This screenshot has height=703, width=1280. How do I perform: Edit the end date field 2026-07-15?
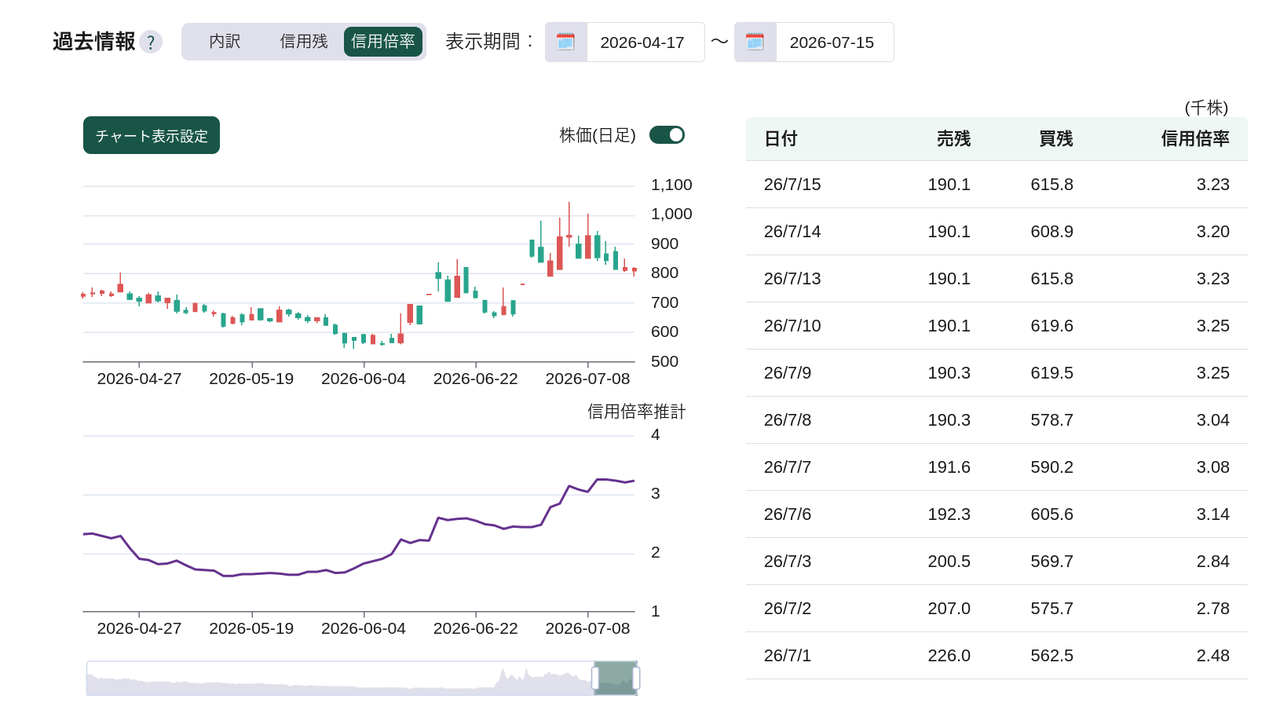834,42
